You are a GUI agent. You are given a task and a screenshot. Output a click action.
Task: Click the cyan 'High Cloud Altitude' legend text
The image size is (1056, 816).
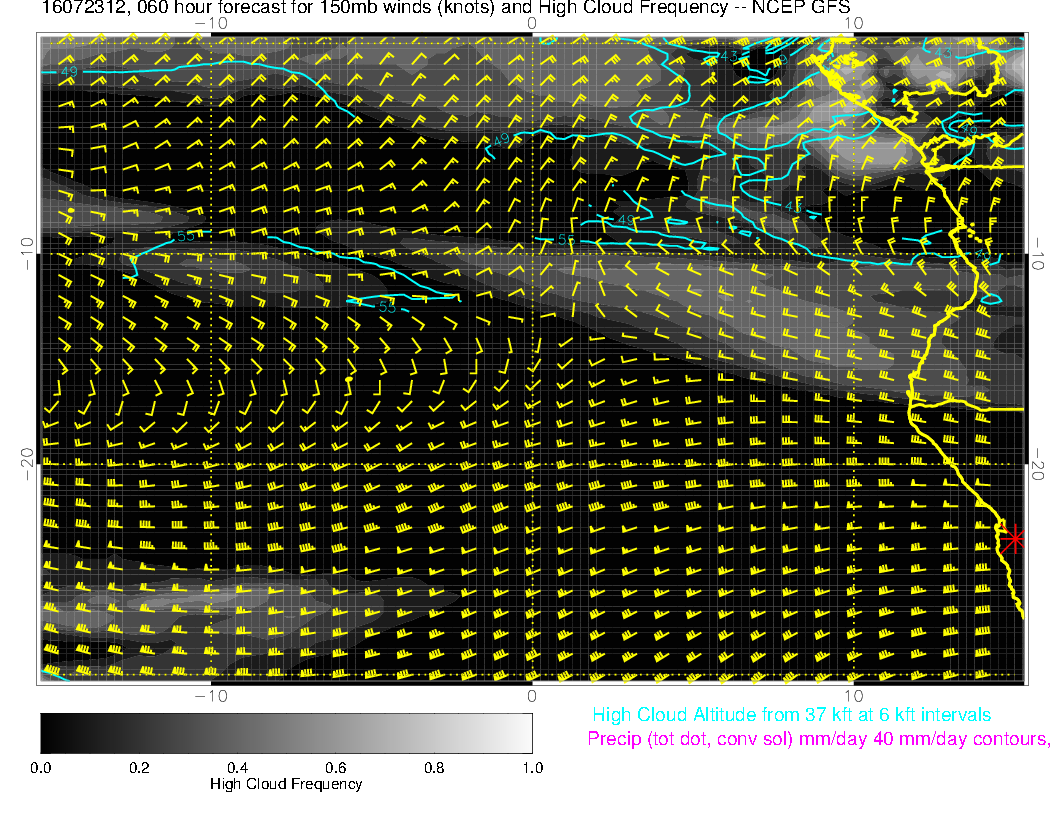pos(791,715)
